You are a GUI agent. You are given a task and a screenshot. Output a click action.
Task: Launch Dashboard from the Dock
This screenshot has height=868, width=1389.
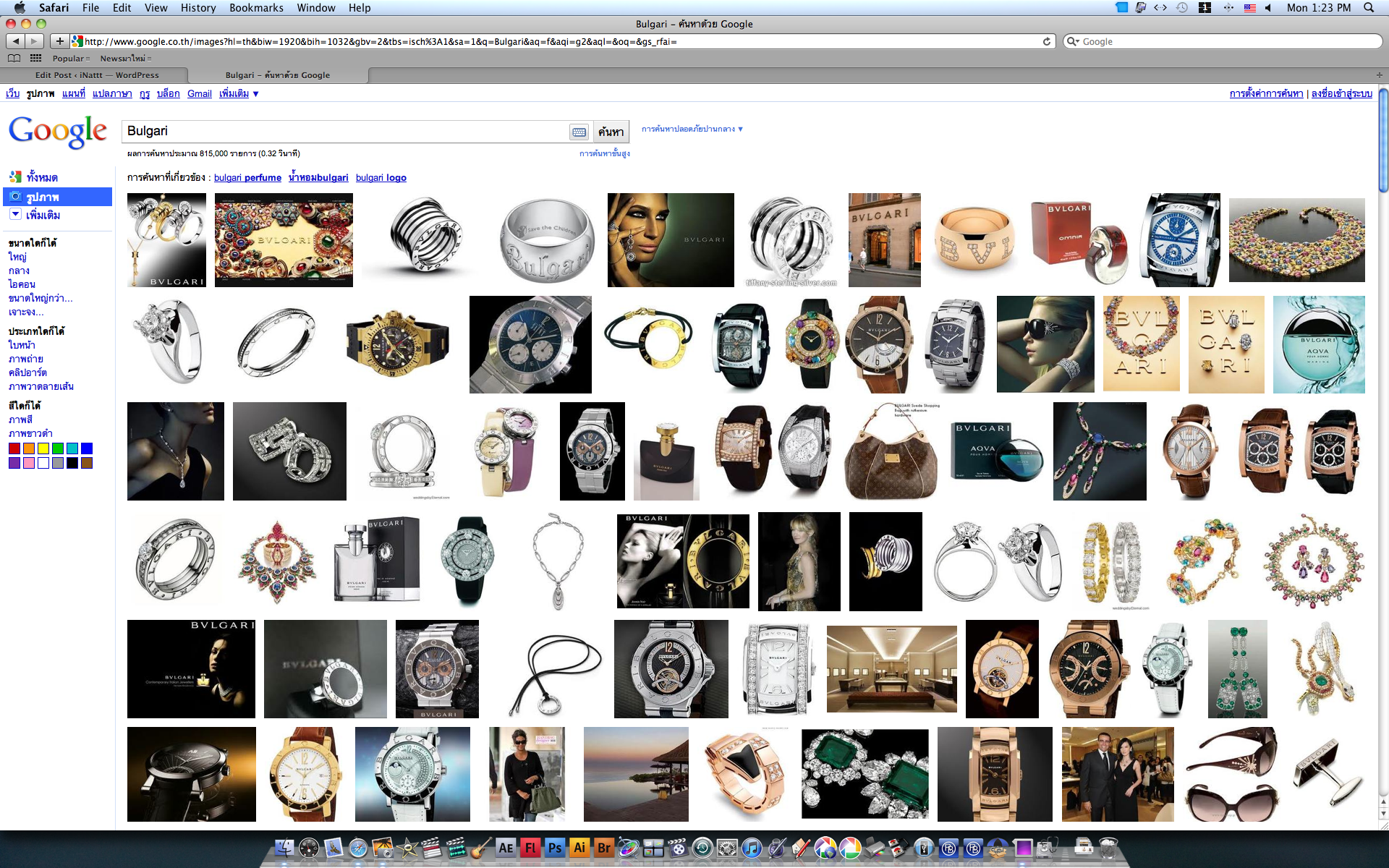point(309,848)
